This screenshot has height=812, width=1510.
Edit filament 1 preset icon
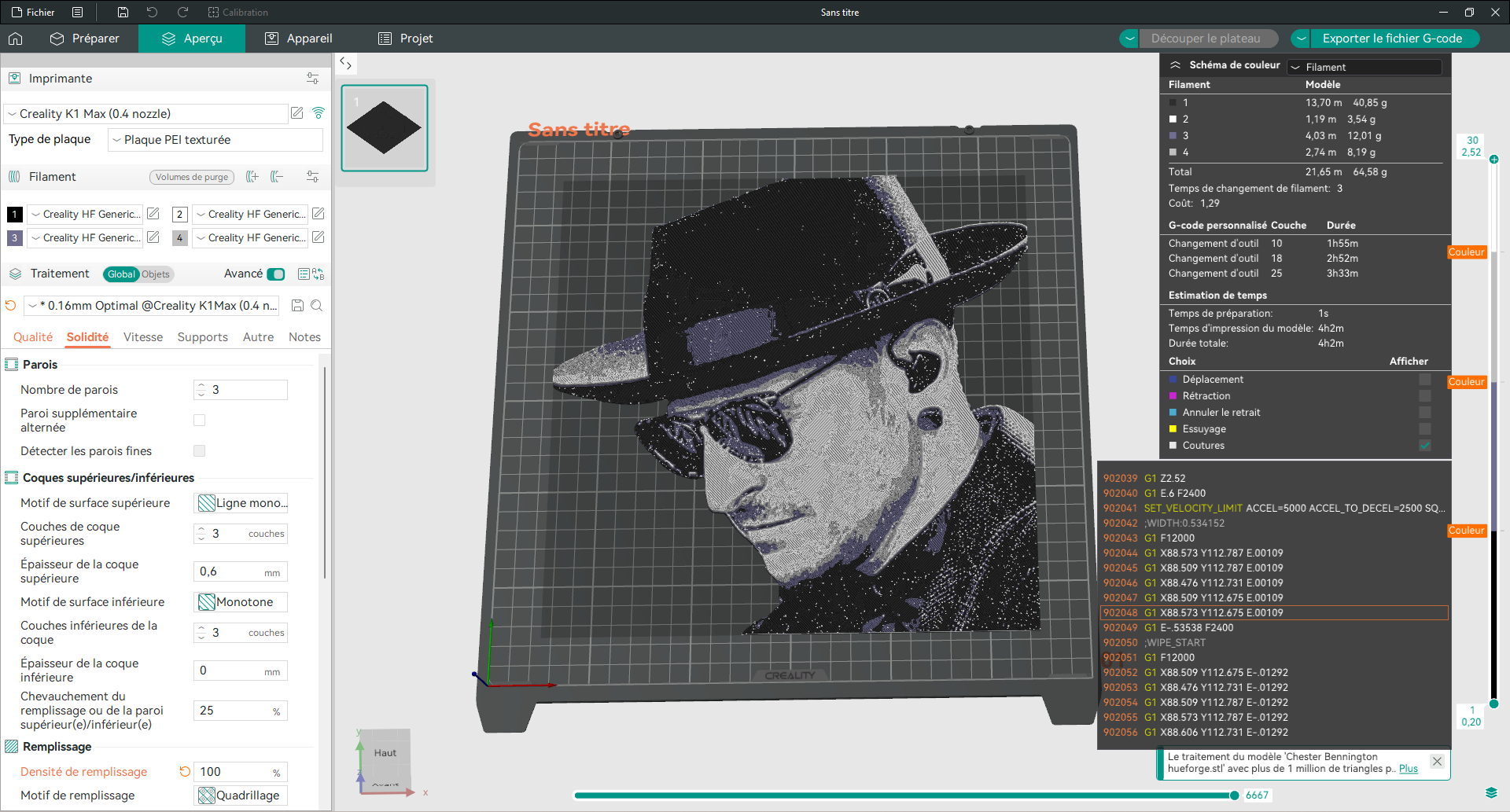[x=153, y=214]
